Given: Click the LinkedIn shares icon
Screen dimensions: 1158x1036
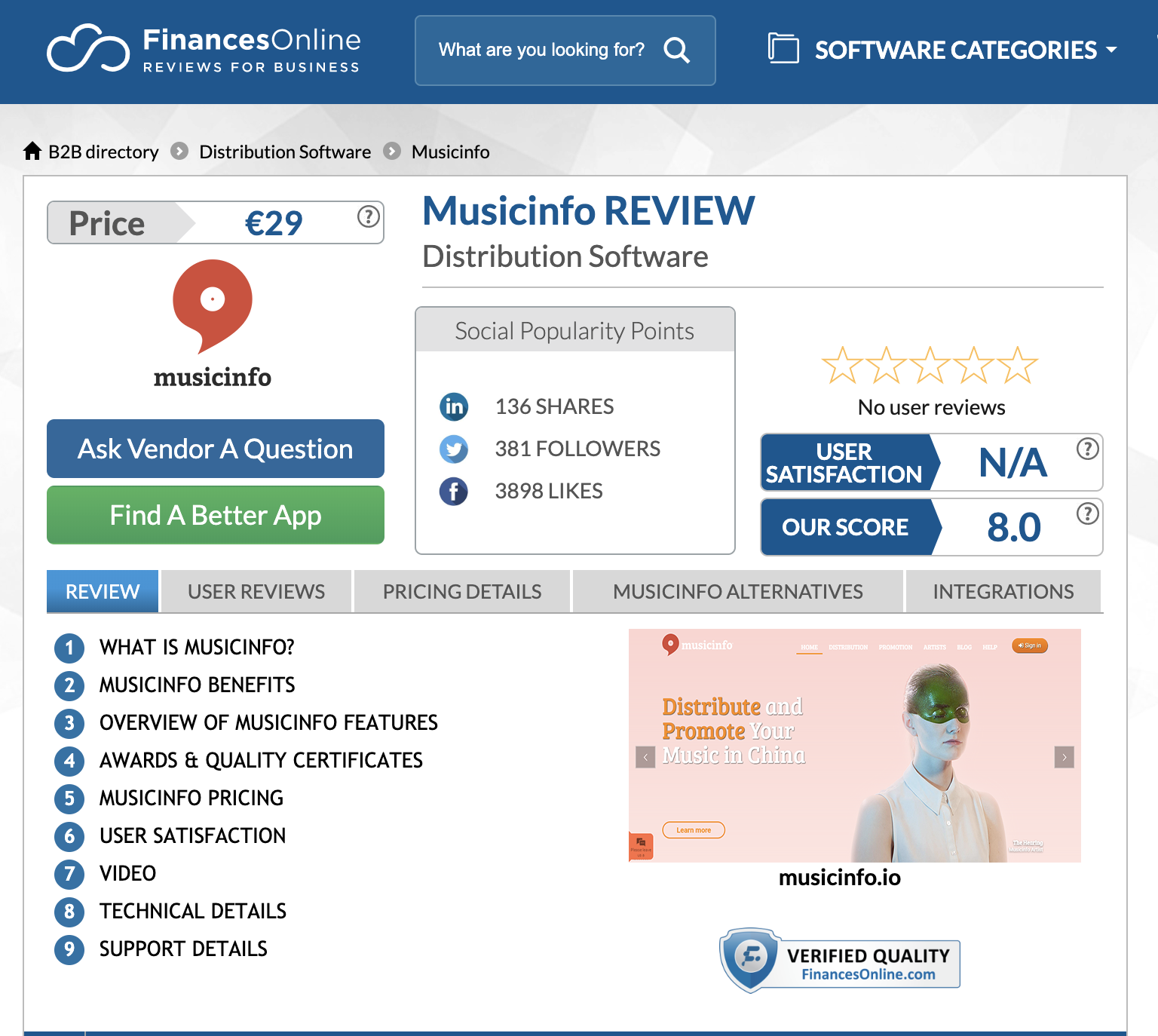Looking at the screenshot, I should pos(454,406).
